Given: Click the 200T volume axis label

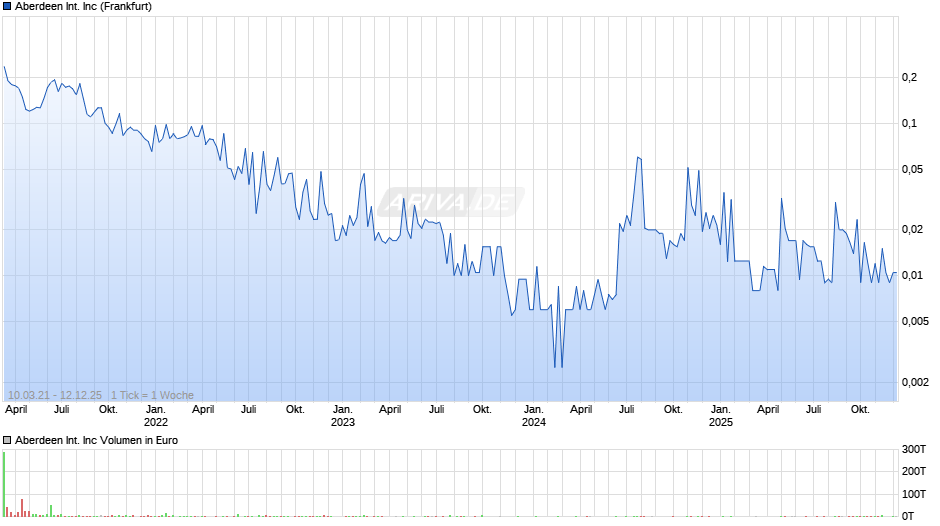Looking at the screenshot, I should coord(914,471).
